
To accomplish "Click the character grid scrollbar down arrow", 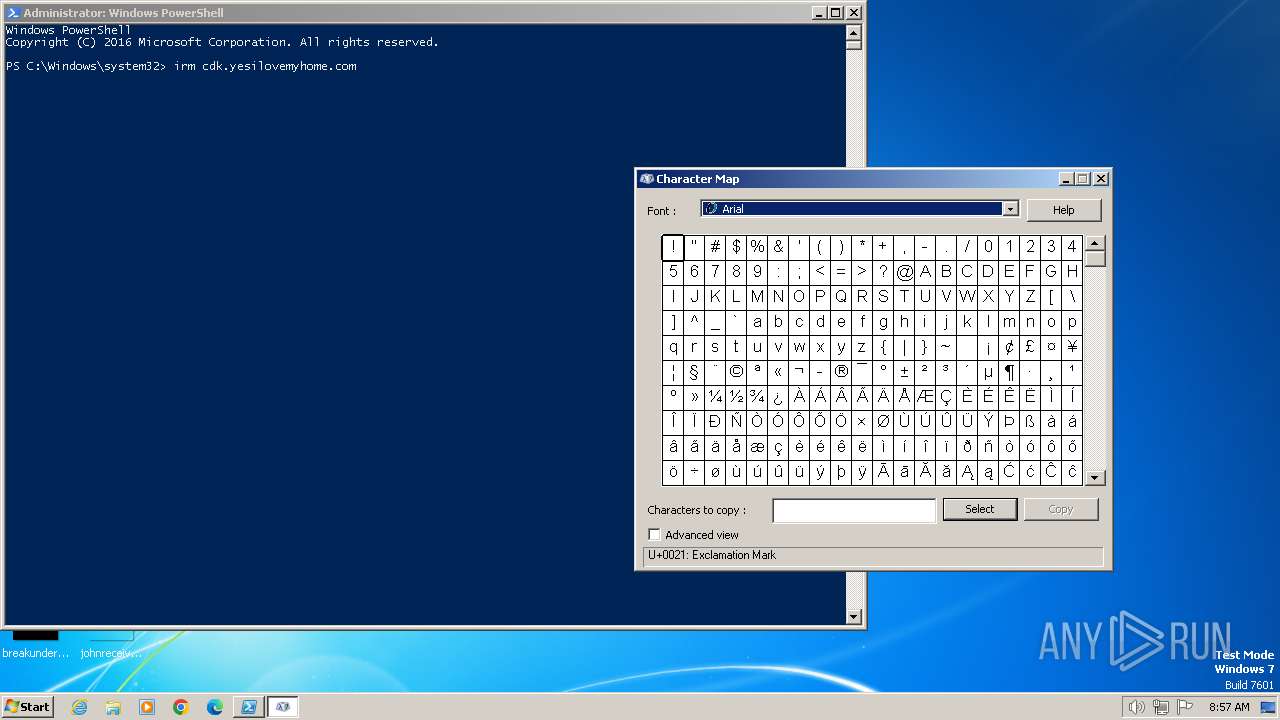I will pyautogui.click(x=1095, y=478).
